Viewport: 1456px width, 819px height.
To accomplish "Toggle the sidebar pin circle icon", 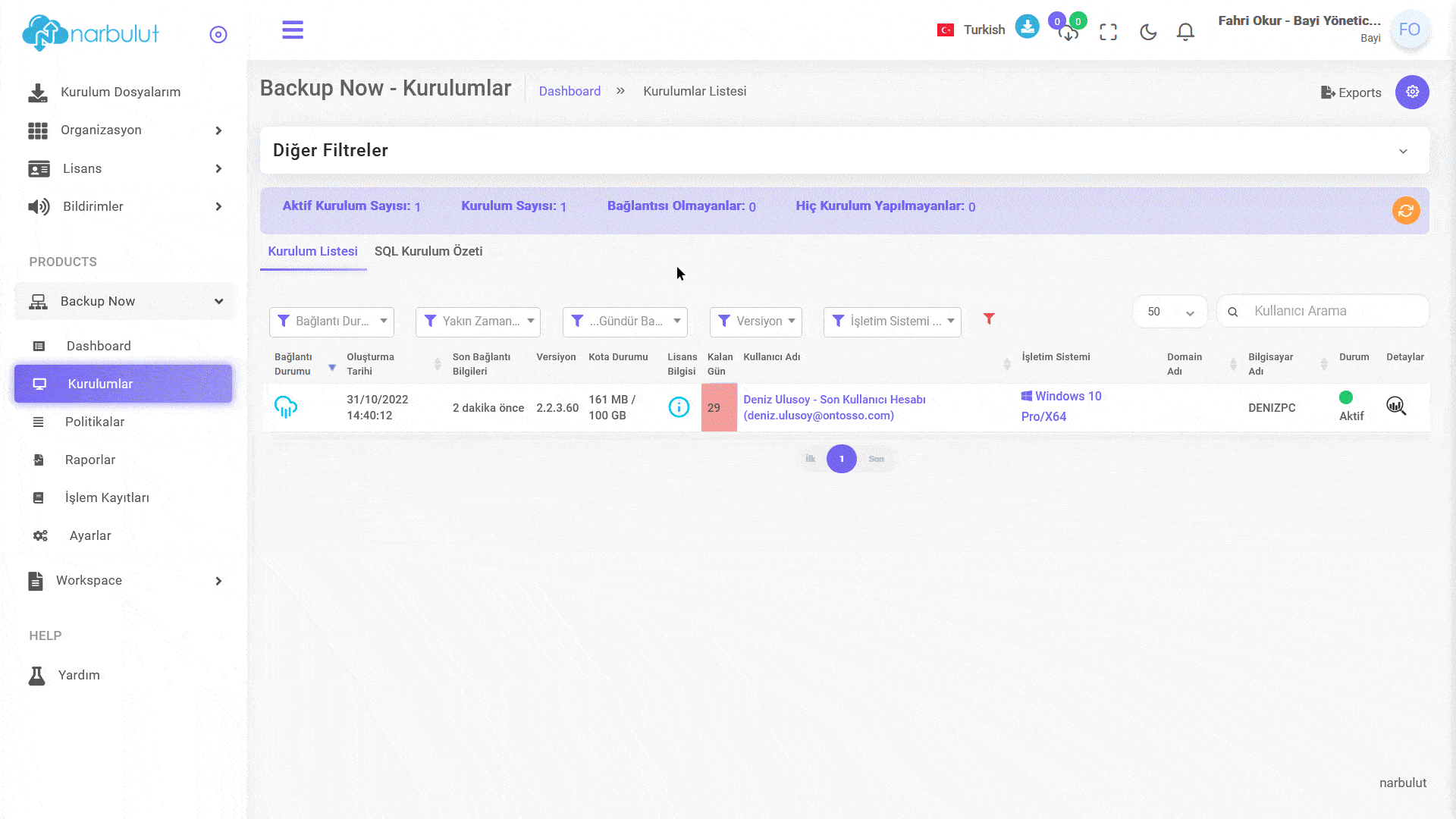I will click(x=218, y=35).
